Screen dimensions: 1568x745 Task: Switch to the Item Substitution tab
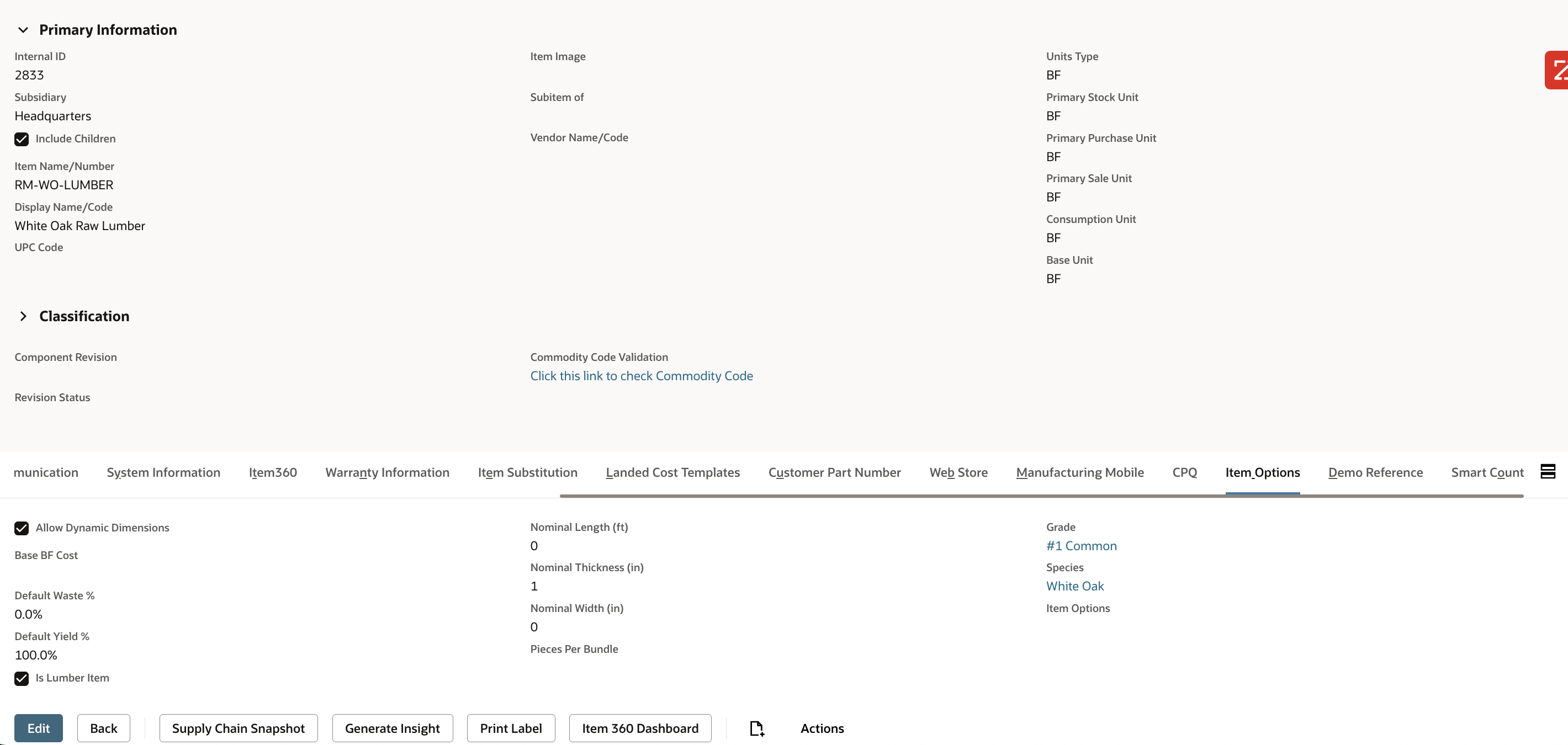click(527, 472)
